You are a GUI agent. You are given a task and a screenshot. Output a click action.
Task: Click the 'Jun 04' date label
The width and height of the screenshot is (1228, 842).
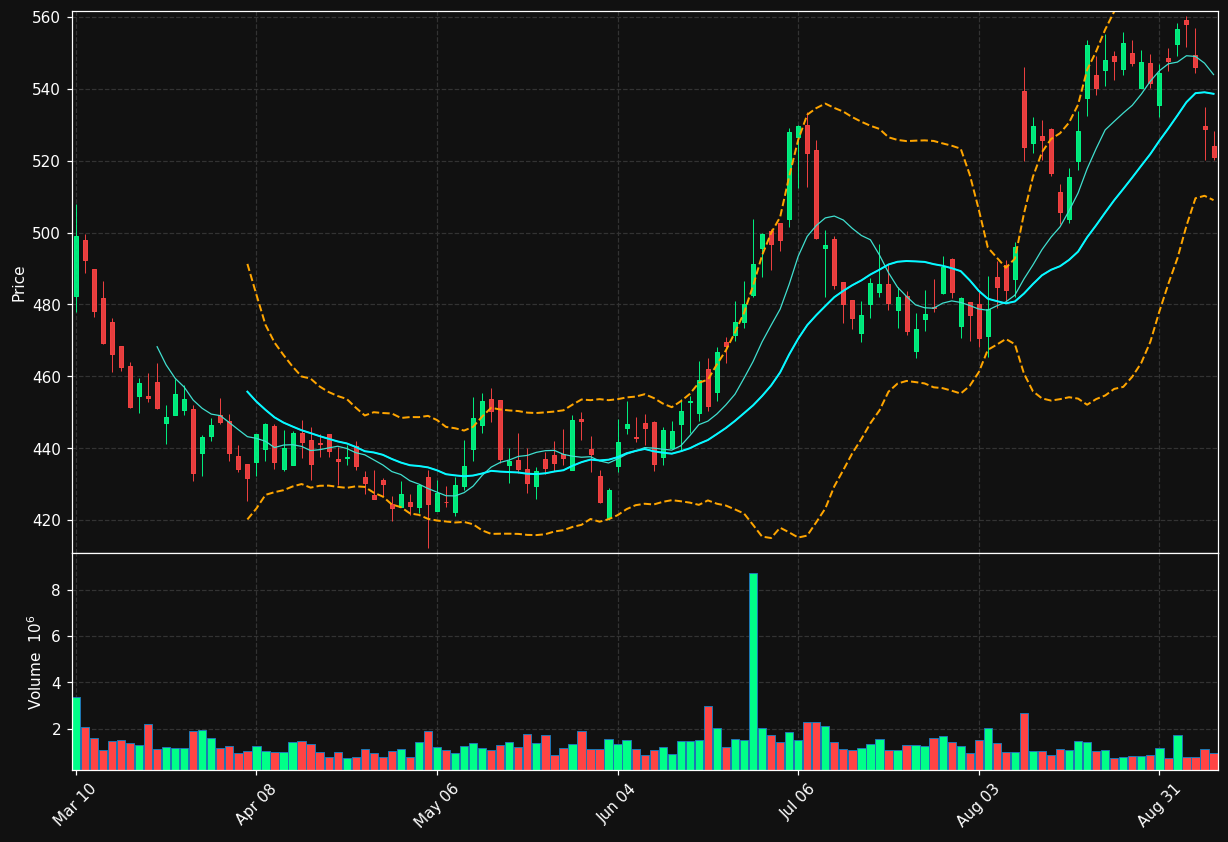[x=616, y=804]
